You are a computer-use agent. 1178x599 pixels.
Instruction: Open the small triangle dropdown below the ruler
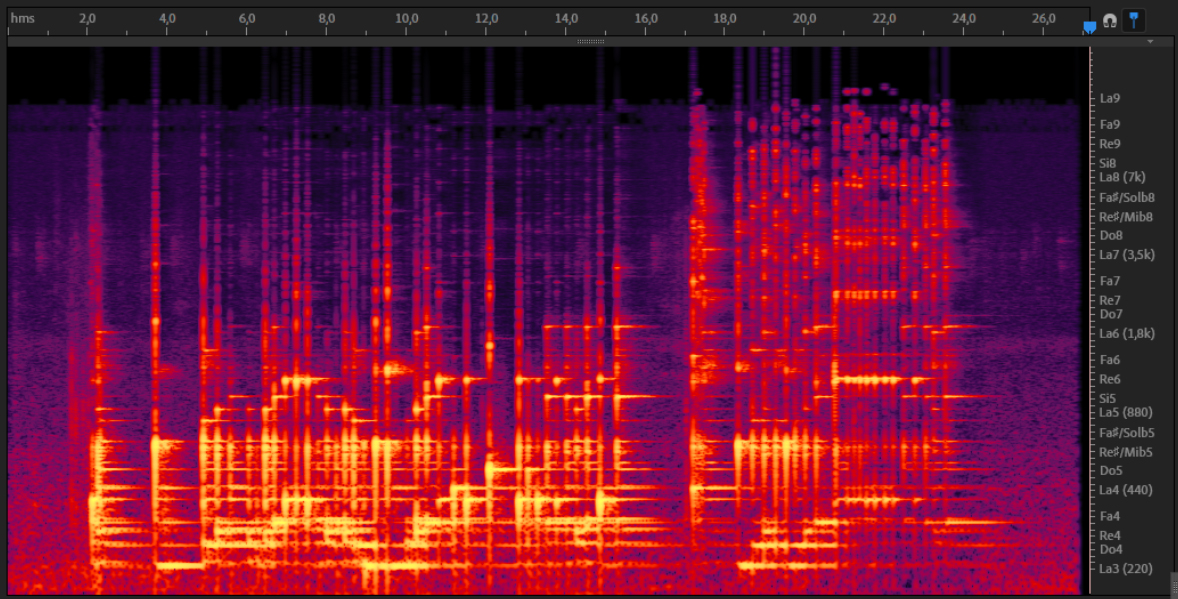tap(1151, 42)
